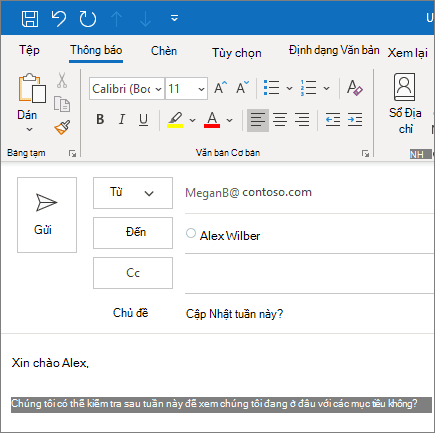This screenshot has width=435, height=433.
Task: Click the Gửi send button
Action: (x=47, y=215)
